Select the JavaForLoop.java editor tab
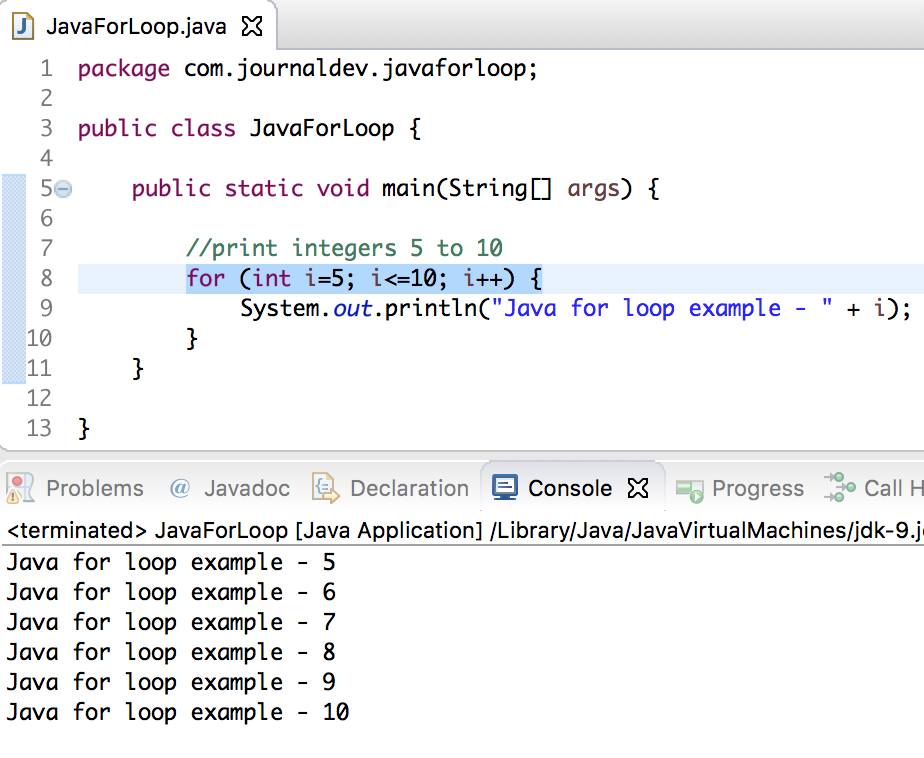Image resolution: width=924 pixels, height=758 pixels. coord(136,27)
